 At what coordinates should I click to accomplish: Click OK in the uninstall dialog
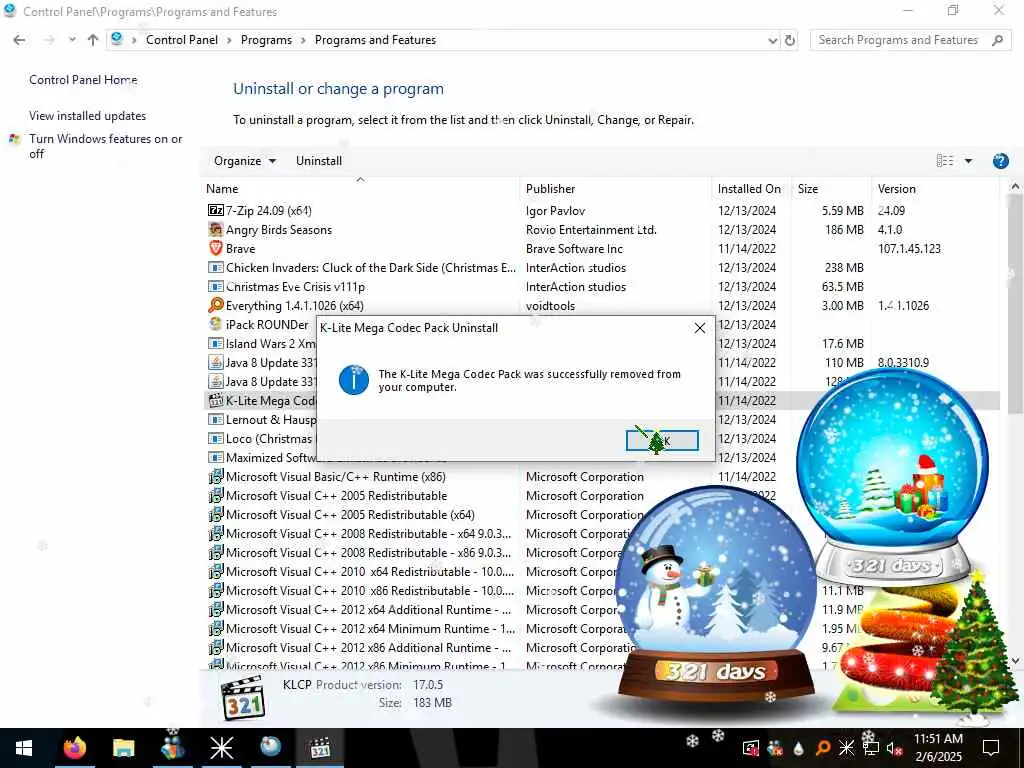[x=662, y=440]
